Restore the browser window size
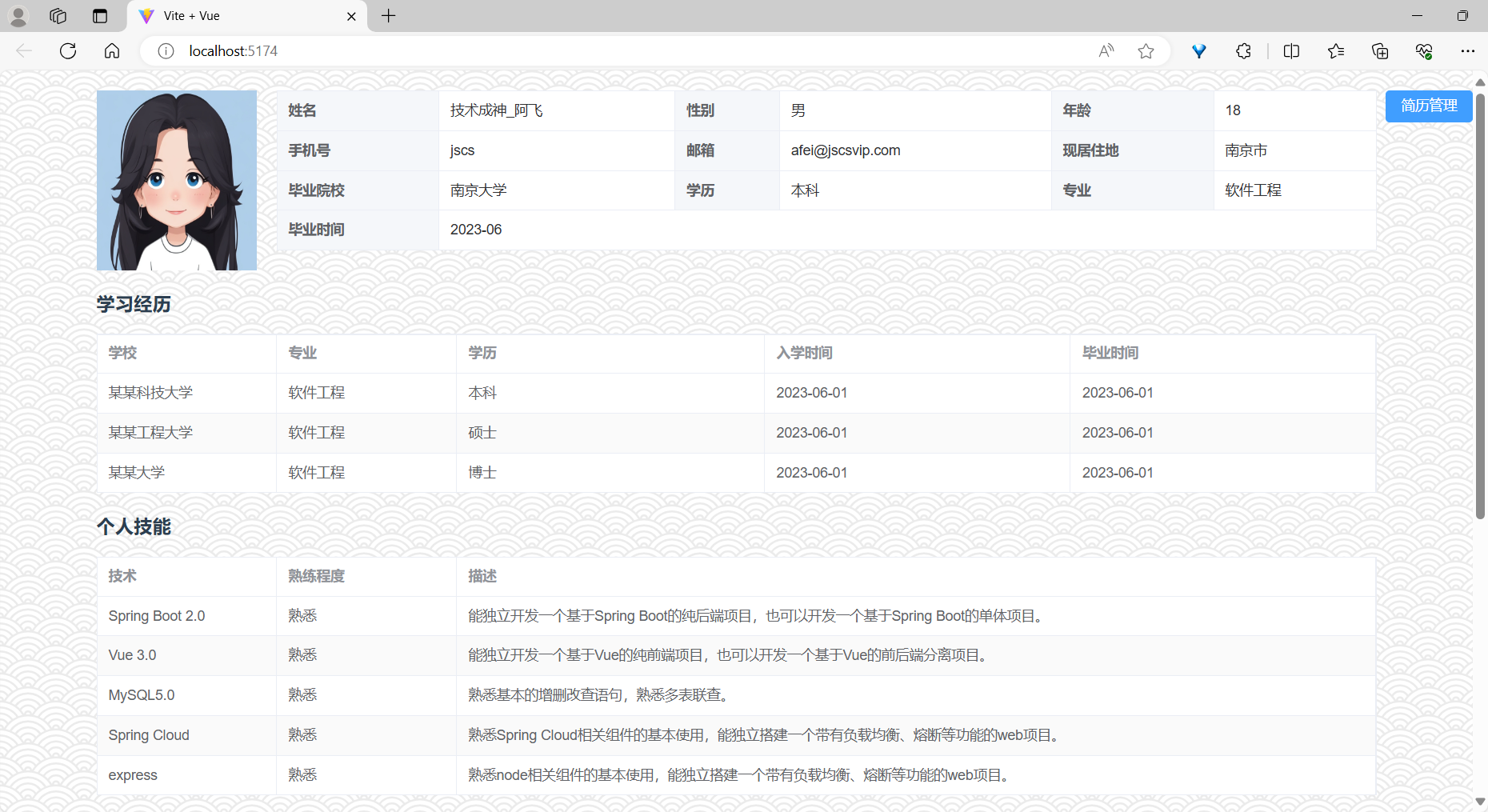The image size is (1488, 812). (x=1462, y=16)
